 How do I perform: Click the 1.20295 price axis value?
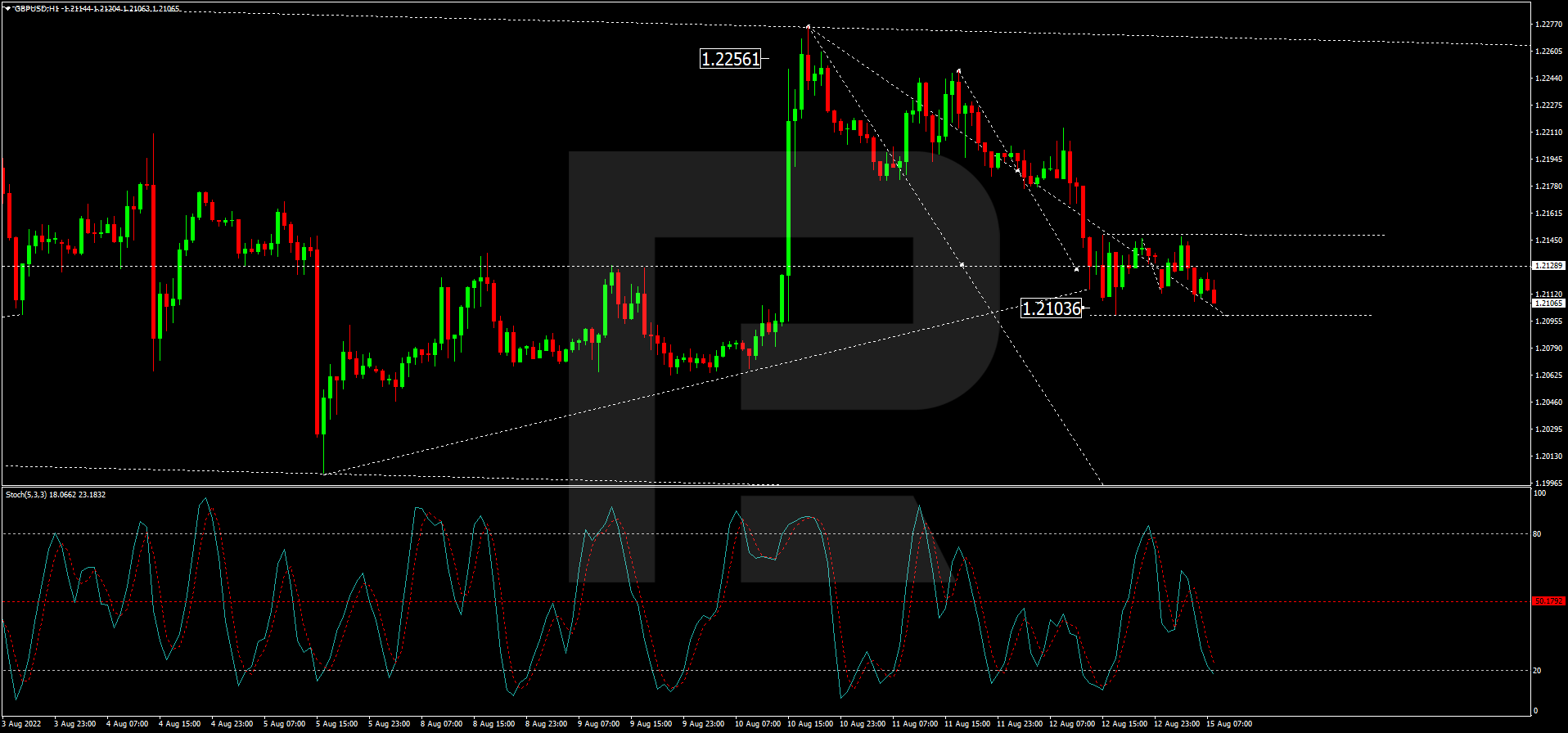point(1549,429)
